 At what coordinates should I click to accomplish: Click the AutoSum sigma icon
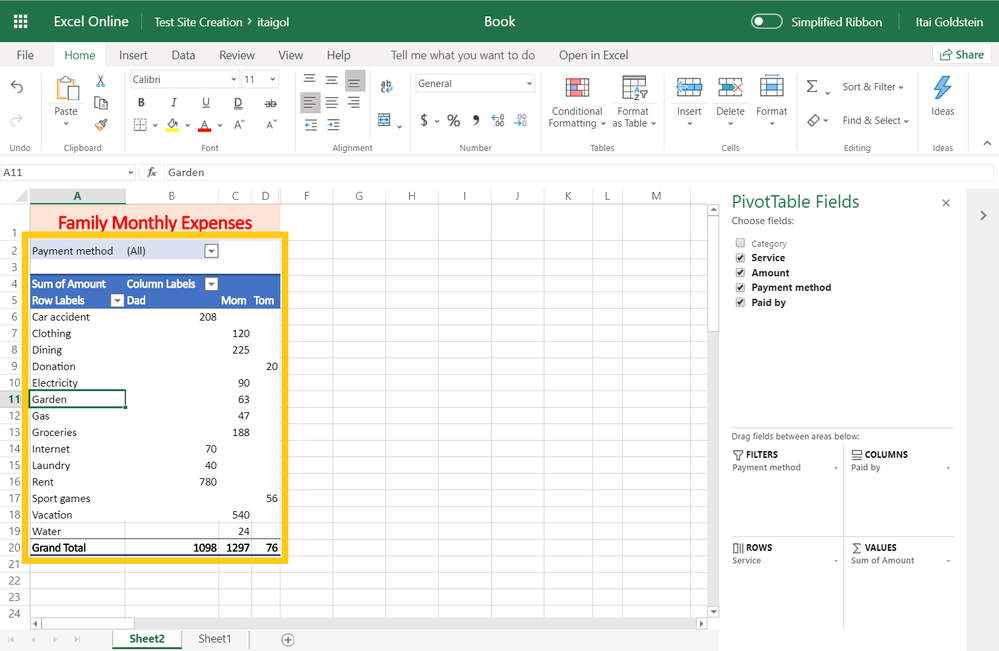(812, 86)
